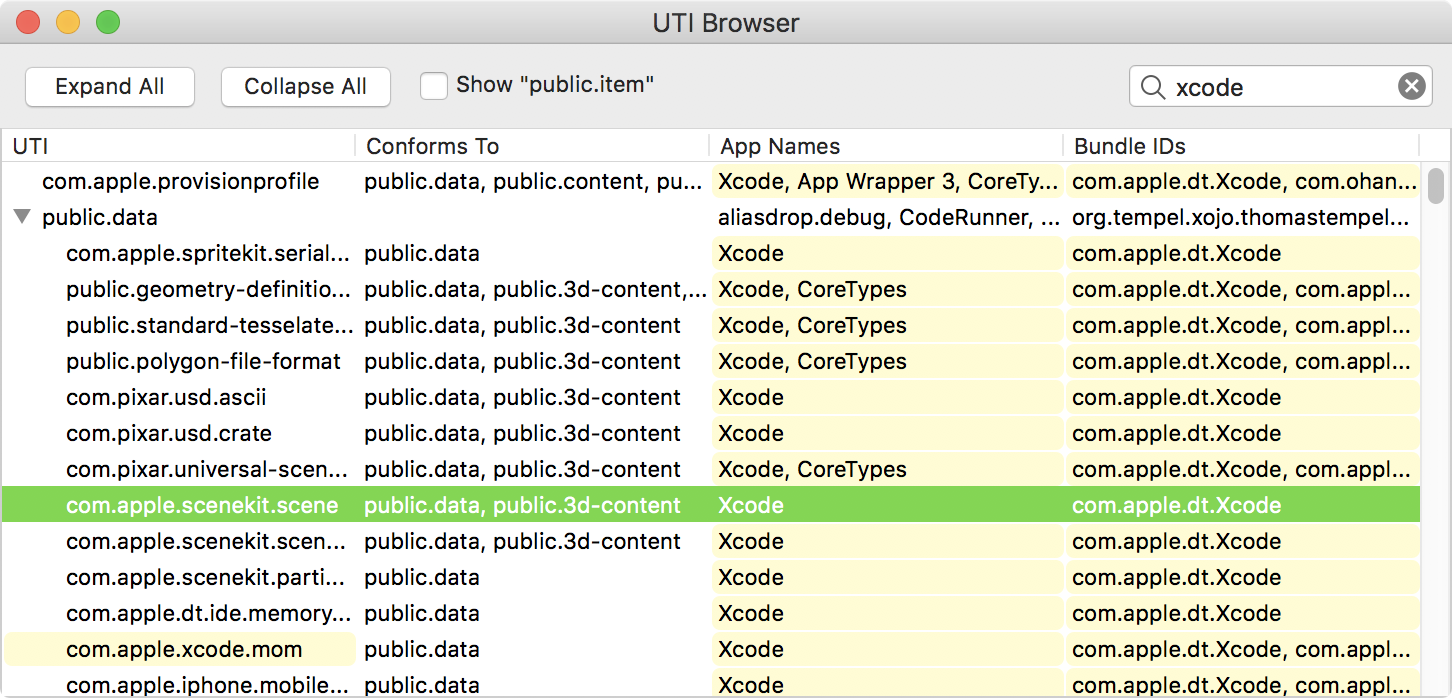This screenshot has width=1452, height=698.
Task: Sort by the Bundle IDs column header
Action: click(1242, 146)
